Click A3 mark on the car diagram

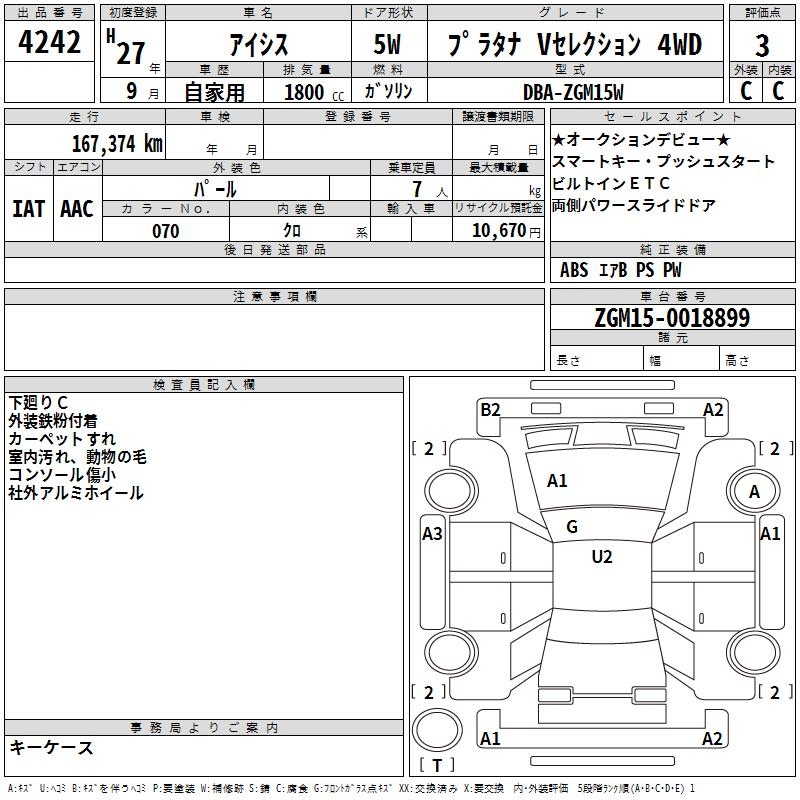click(432, 534)
